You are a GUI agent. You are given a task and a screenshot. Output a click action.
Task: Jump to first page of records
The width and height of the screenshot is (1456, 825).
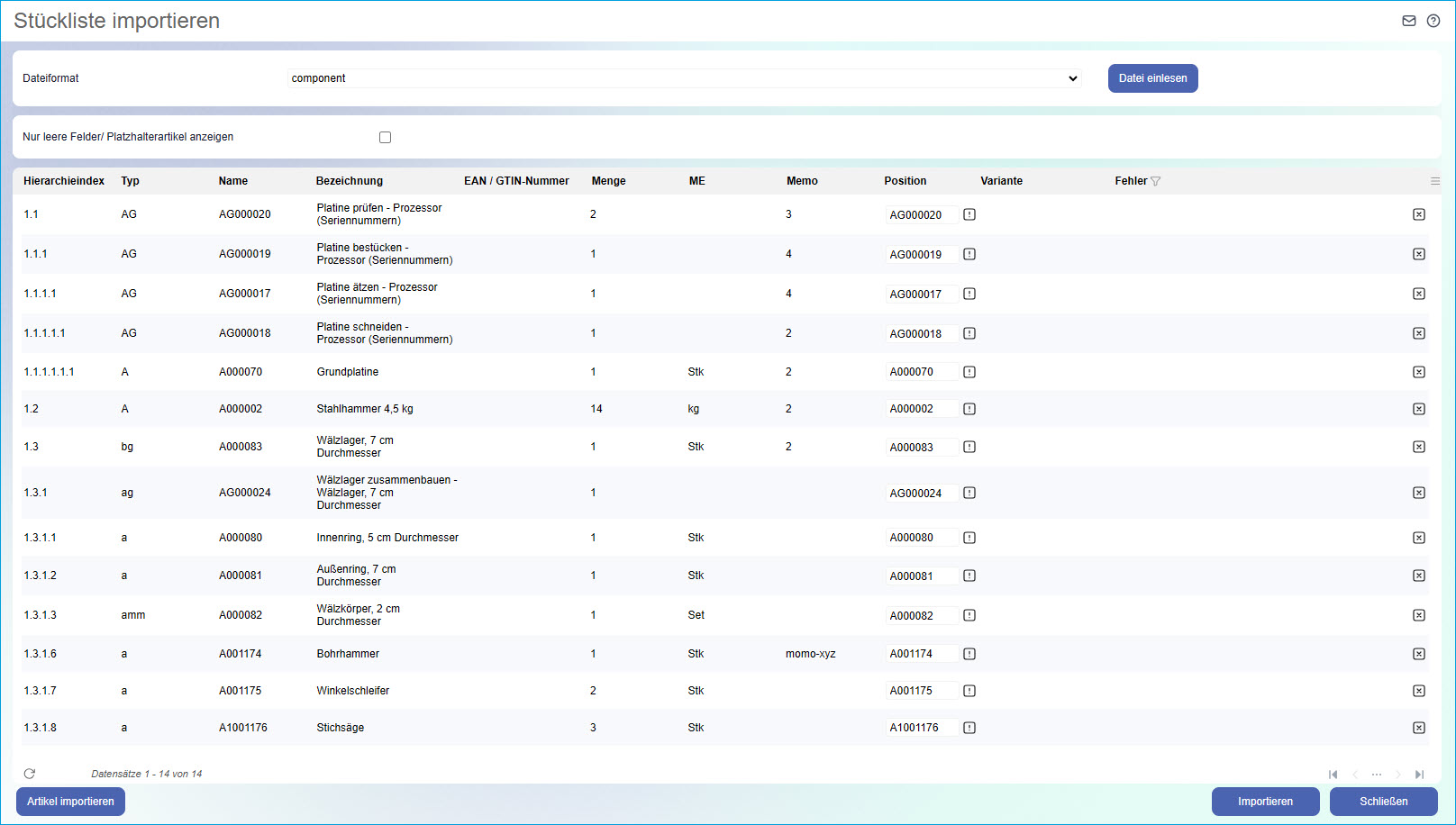(x=1333, y=775)
